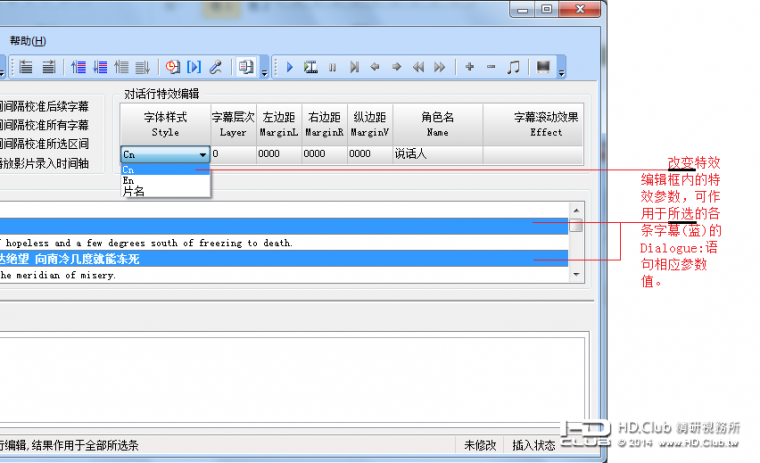
Task: Open the 帮助(H) menu
Action: click(28, 41)
